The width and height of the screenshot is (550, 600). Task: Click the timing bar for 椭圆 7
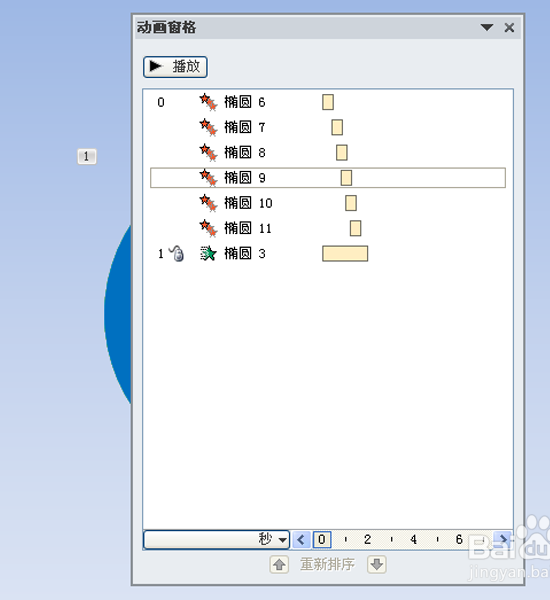click(337, 127)
